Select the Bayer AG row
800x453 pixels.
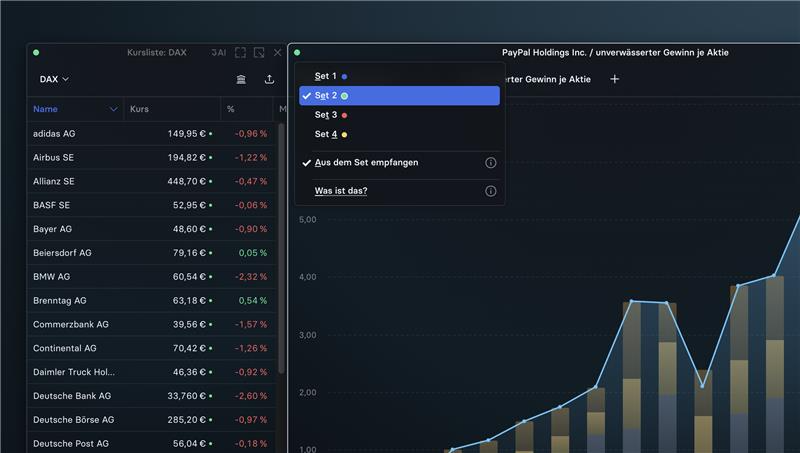pos(152,229)
